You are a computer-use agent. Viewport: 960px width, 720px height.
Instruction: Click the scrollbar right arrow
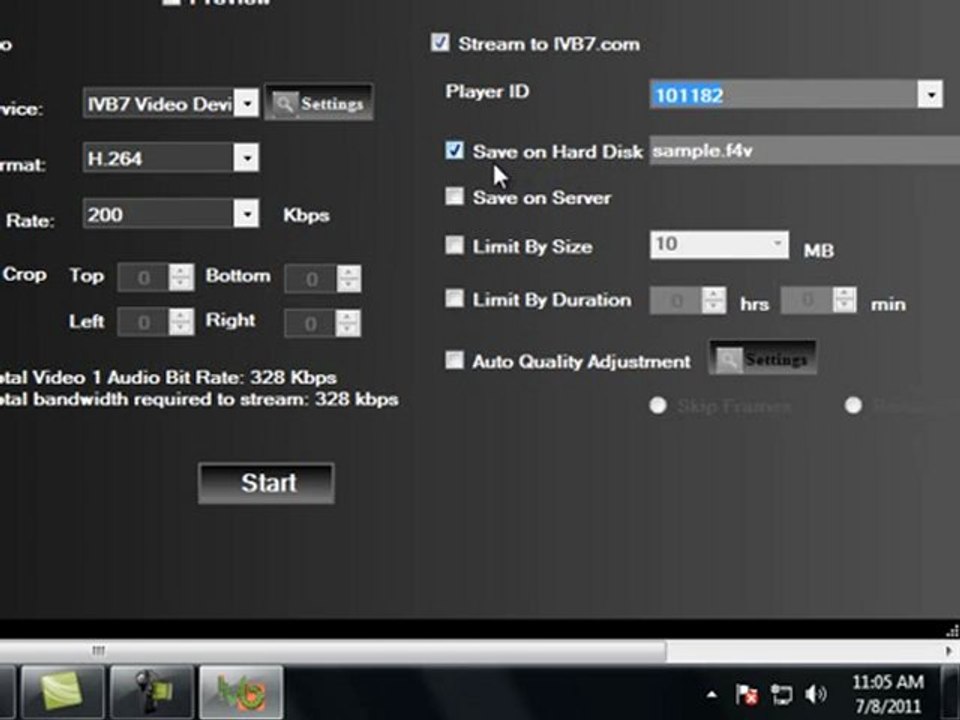pyautogui.click(x=950, y=650)
